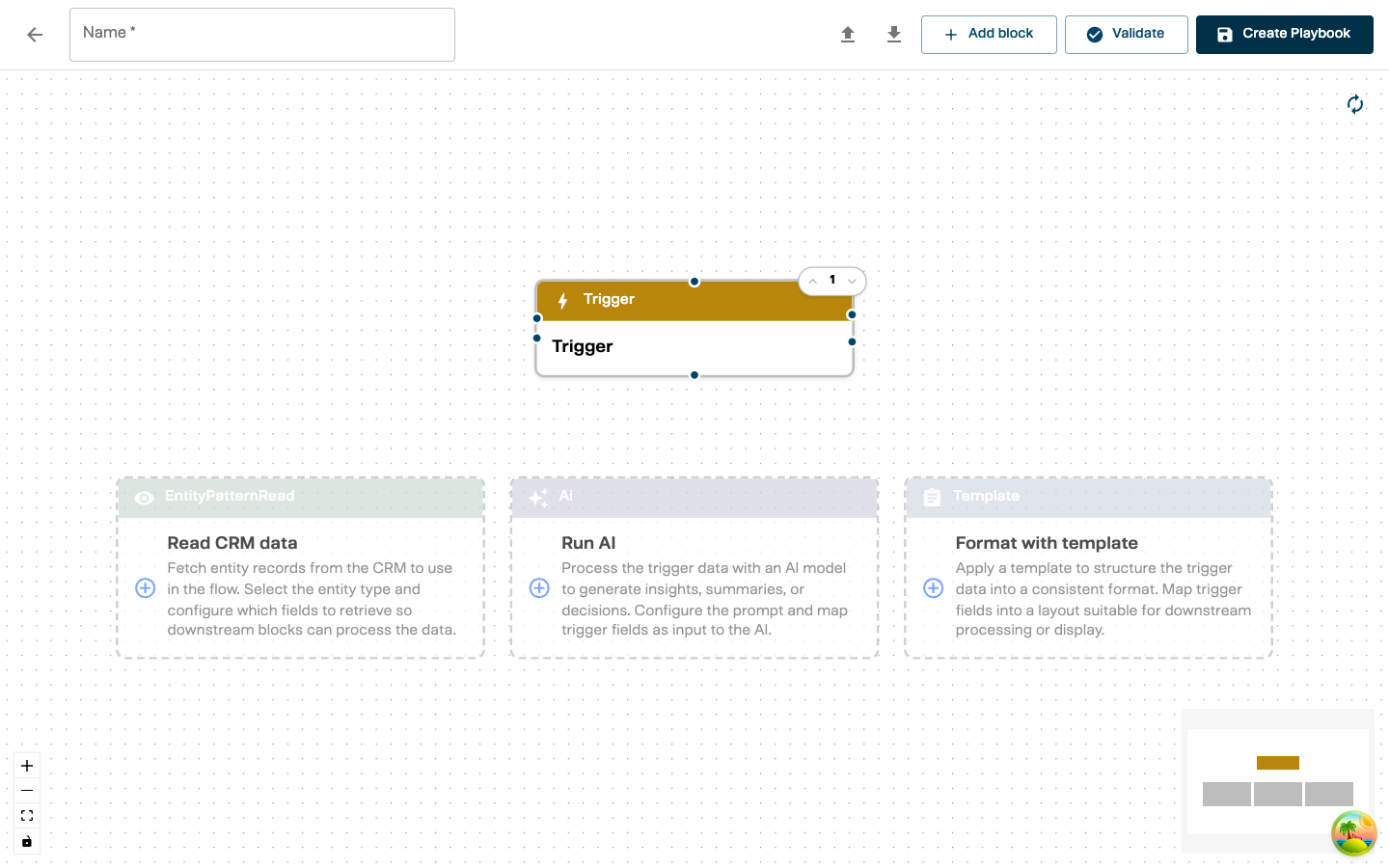Add the Run AI block via plus icon

(x=539, y=588)
